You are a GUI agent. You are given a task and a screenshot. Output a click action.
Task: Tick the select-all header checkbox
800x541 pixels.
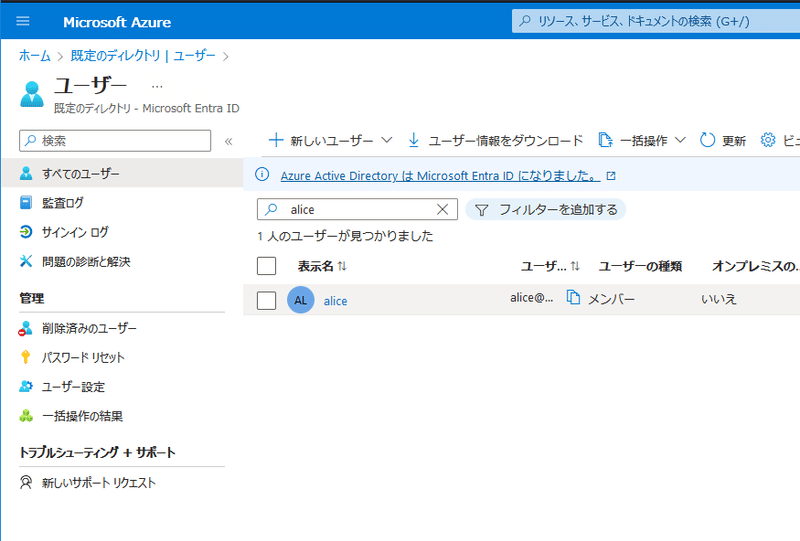(x=266, y=266)
